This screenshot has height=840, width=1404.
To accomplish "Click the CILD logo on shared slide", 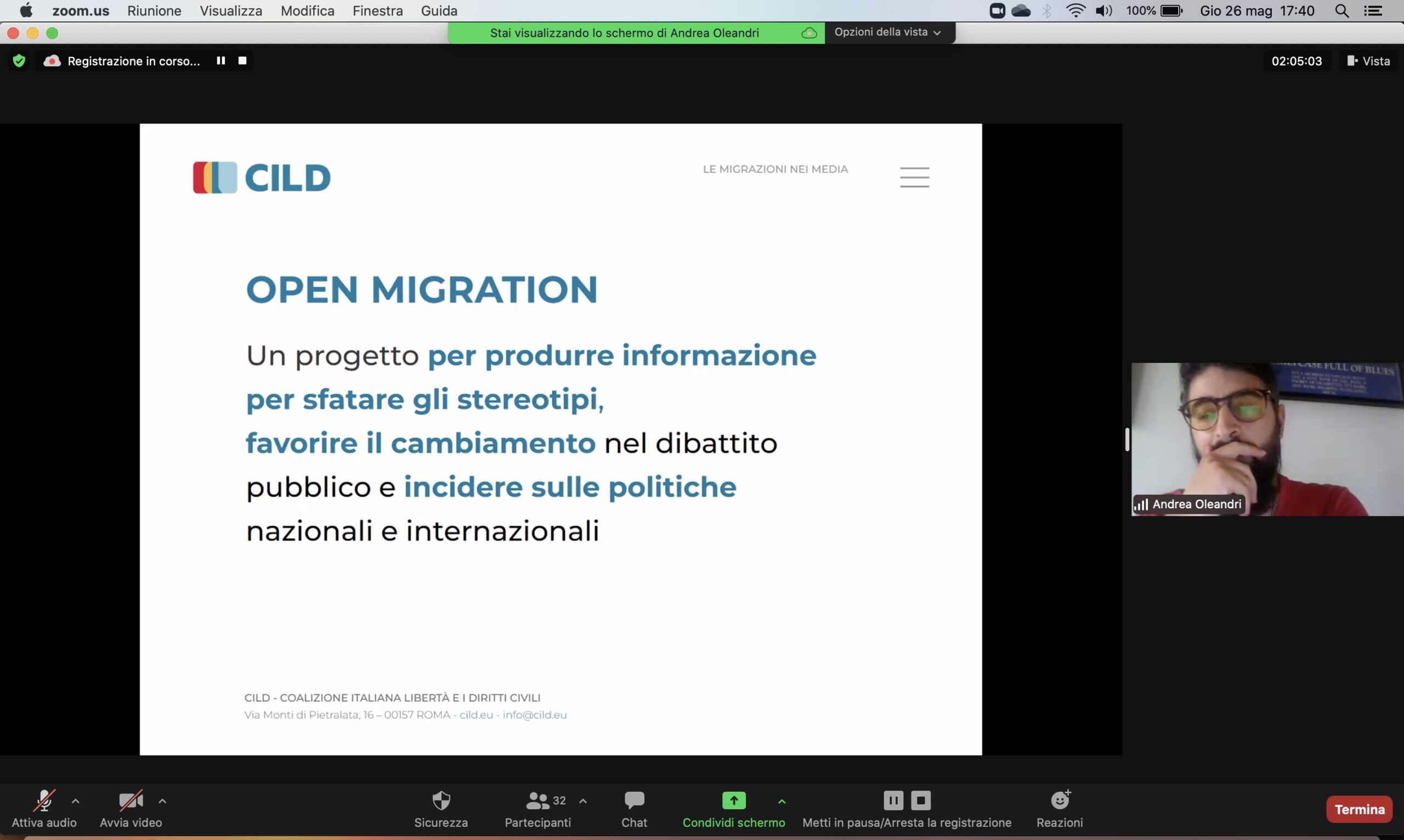I will tap(262, 177).
